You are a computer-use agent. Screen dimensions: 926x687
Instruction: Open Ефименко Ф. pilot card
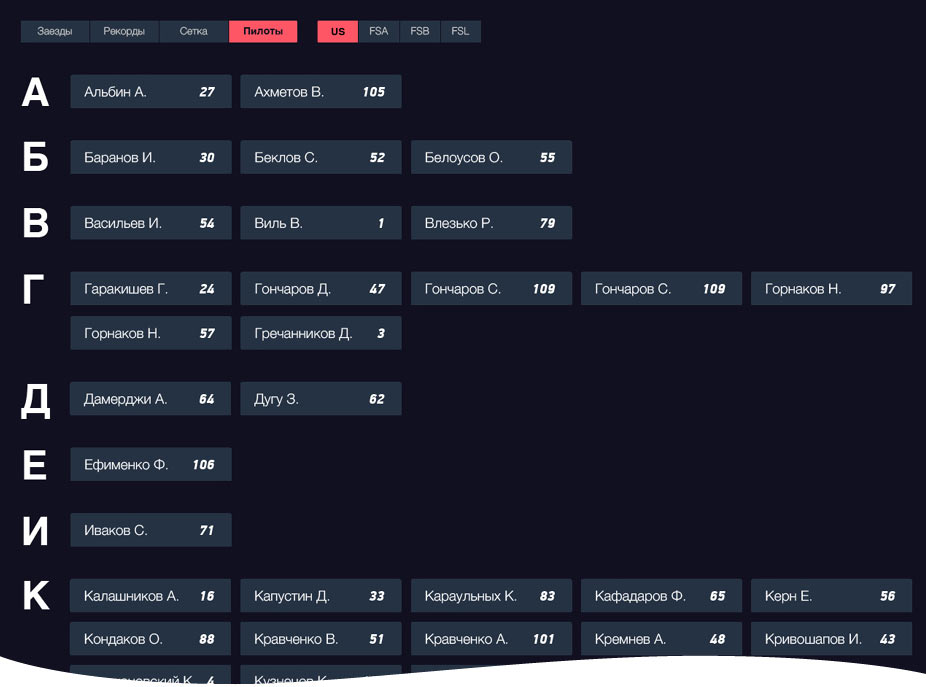[x=151, y=465]
